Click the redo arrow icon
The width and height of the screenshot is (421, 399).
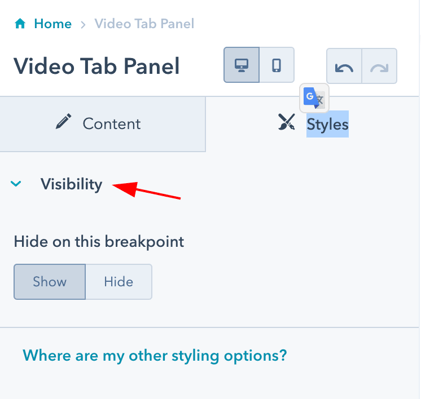click(x=379, y=66)
